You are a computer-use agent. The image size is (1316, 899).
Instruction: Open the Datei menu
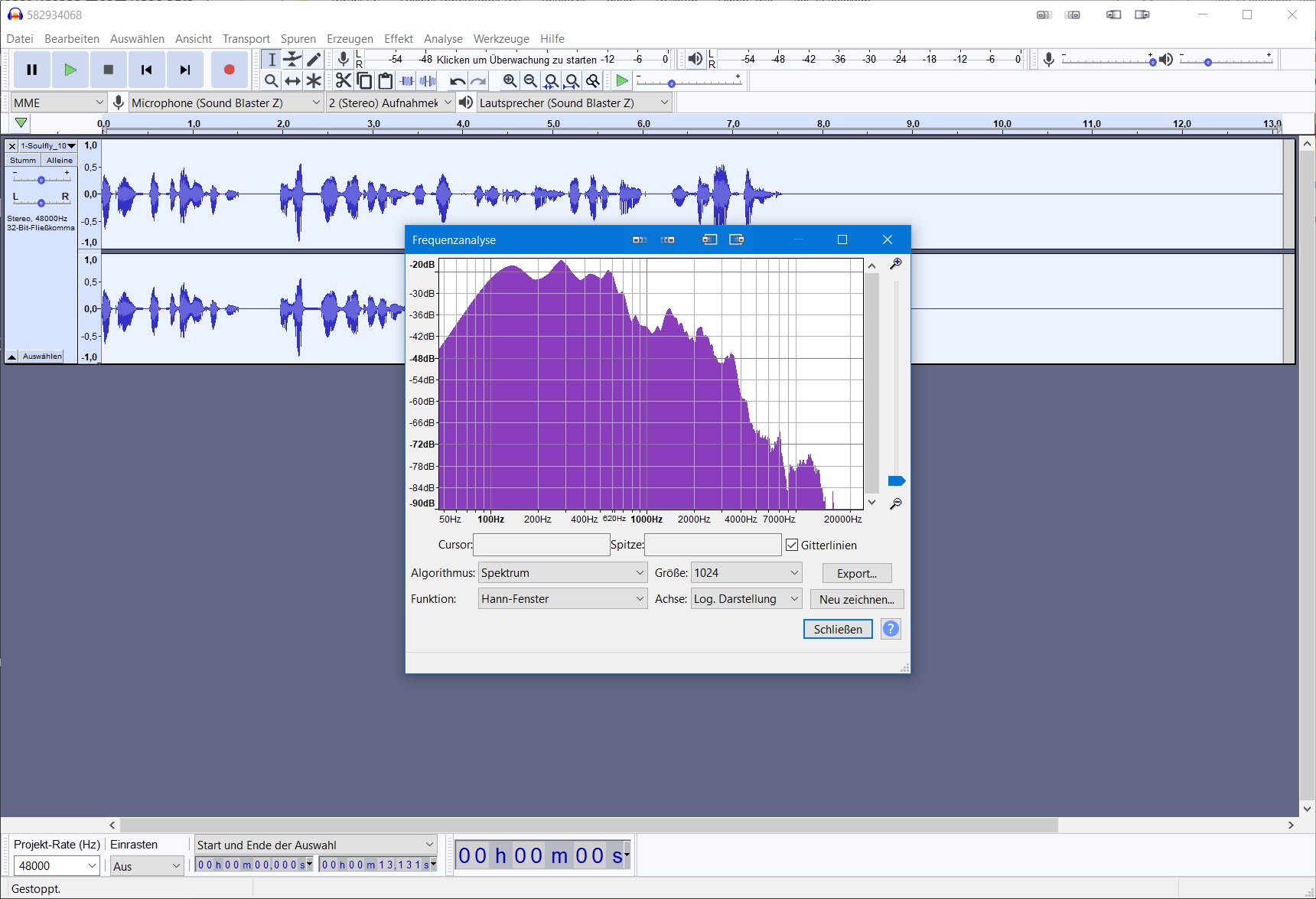tap(20, 39)
